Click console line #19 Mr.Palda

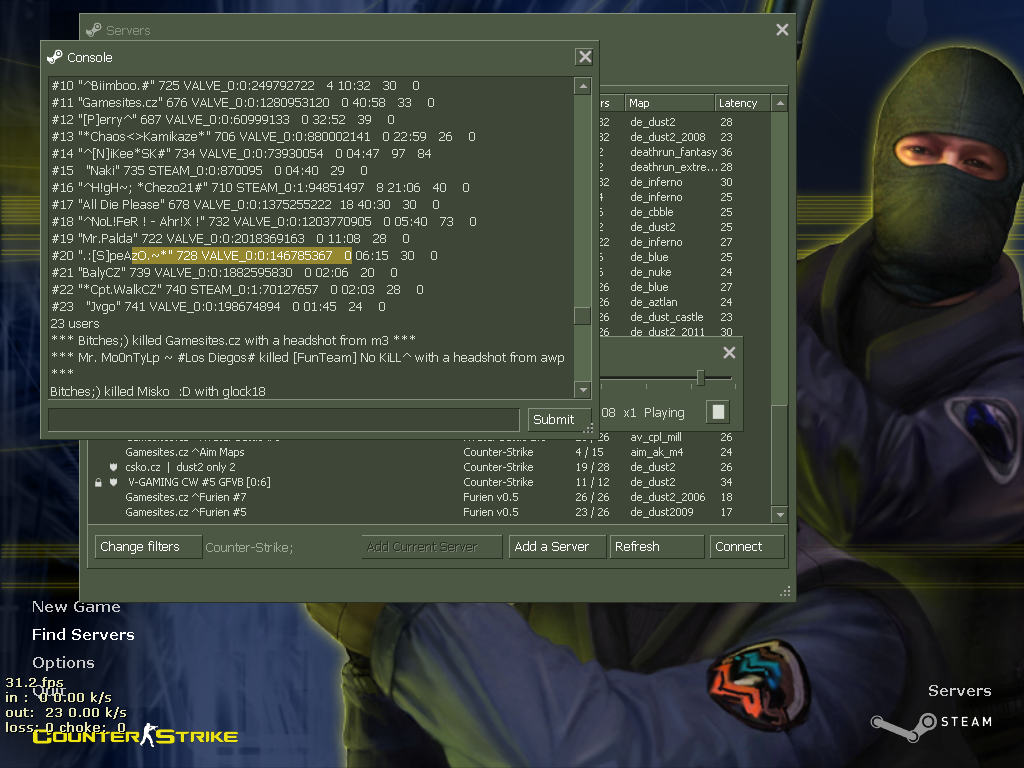(231, 238)
